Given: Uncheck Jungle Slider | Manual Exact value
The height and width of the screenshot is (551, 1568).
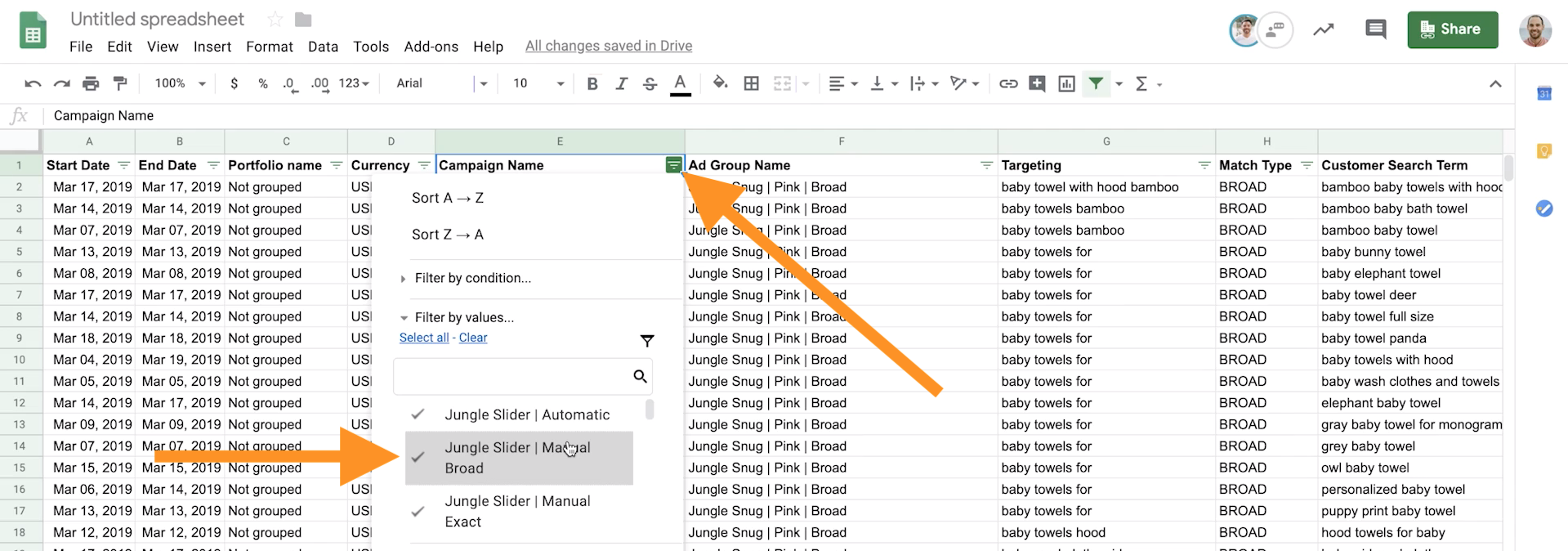Looking at the screenshot, I should click(418, 512).
